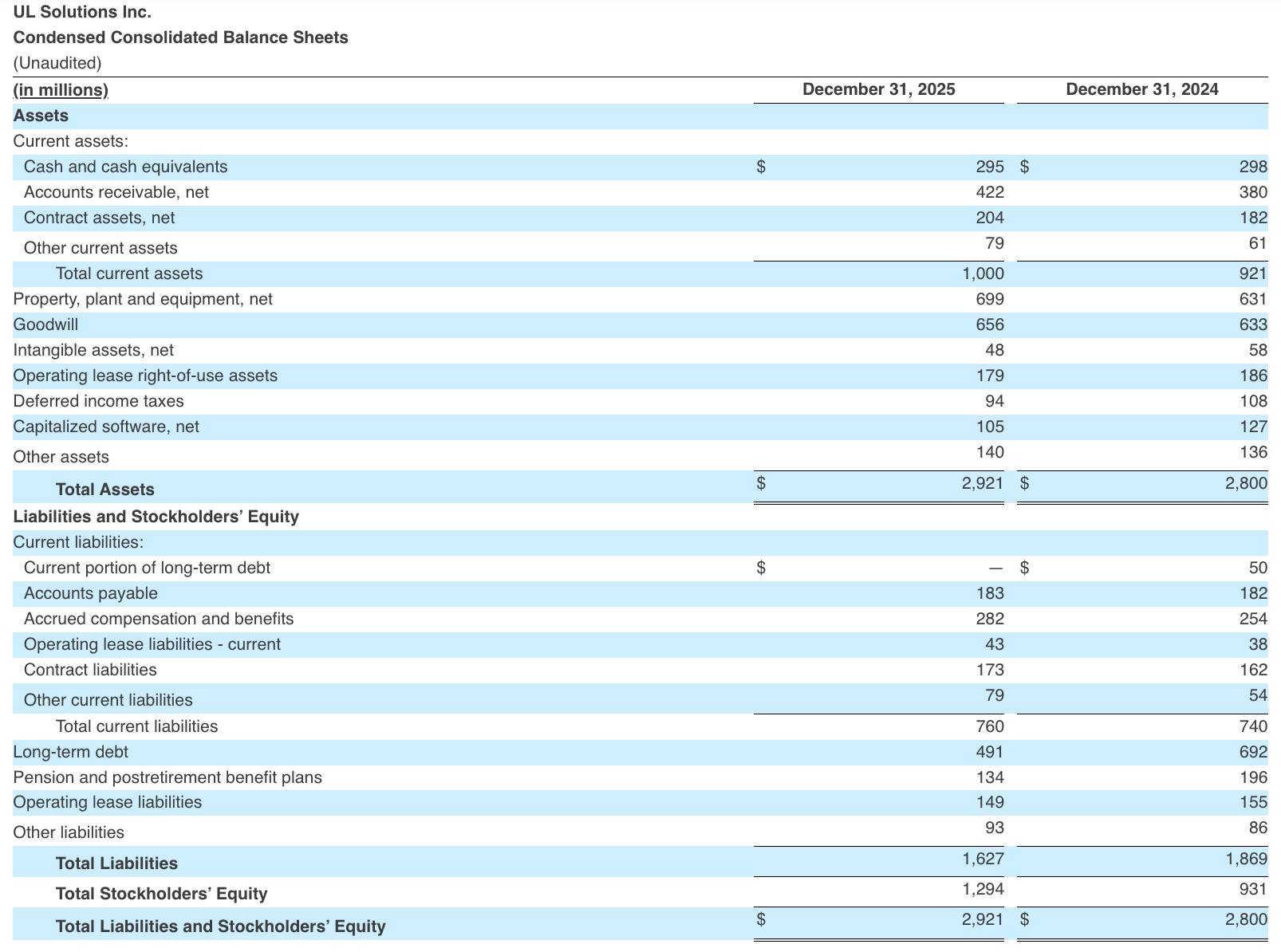The height and width of the screenshot is (952, 1281).
Task: Click the (in millions) label
Action: (x=60, y=89)
